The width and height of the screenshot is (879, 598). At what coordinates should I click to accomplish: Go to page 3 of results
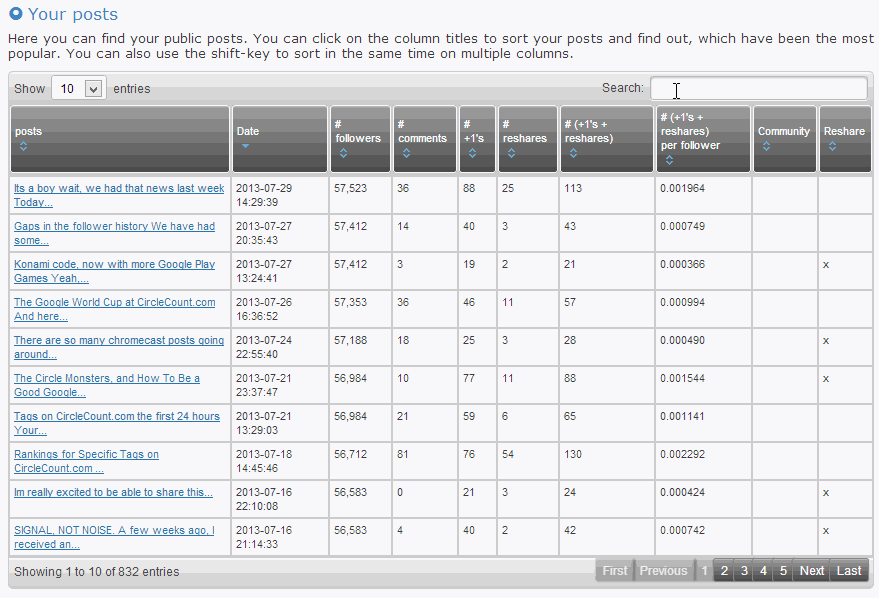(744, 571)
